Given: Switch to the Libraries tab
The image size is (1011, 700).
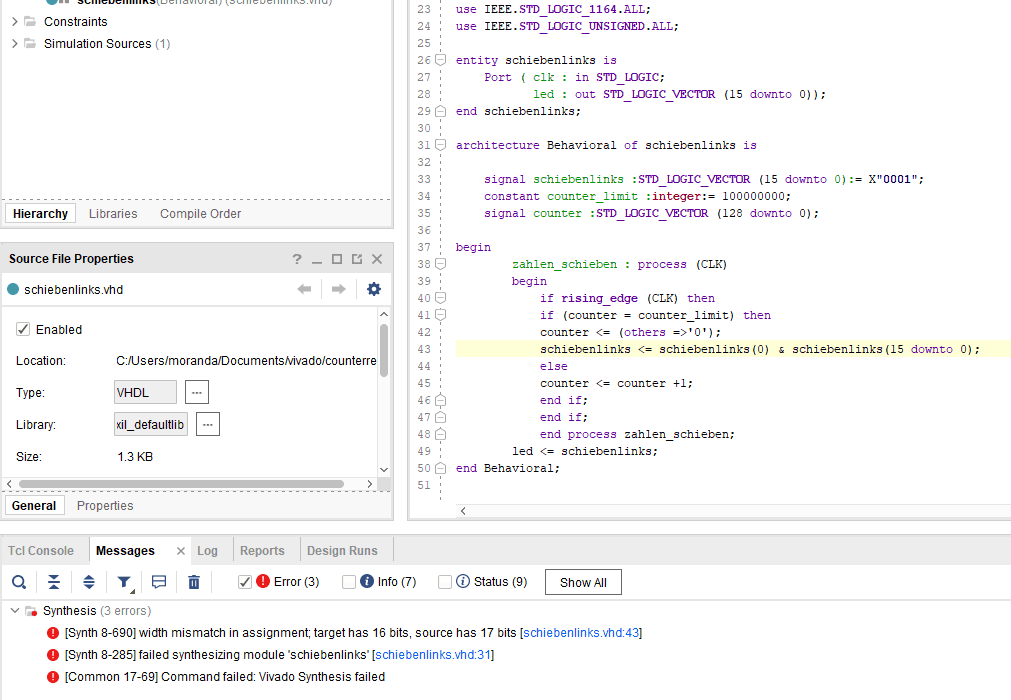Looking at the screenshot, I should click(x=113, y=213).
